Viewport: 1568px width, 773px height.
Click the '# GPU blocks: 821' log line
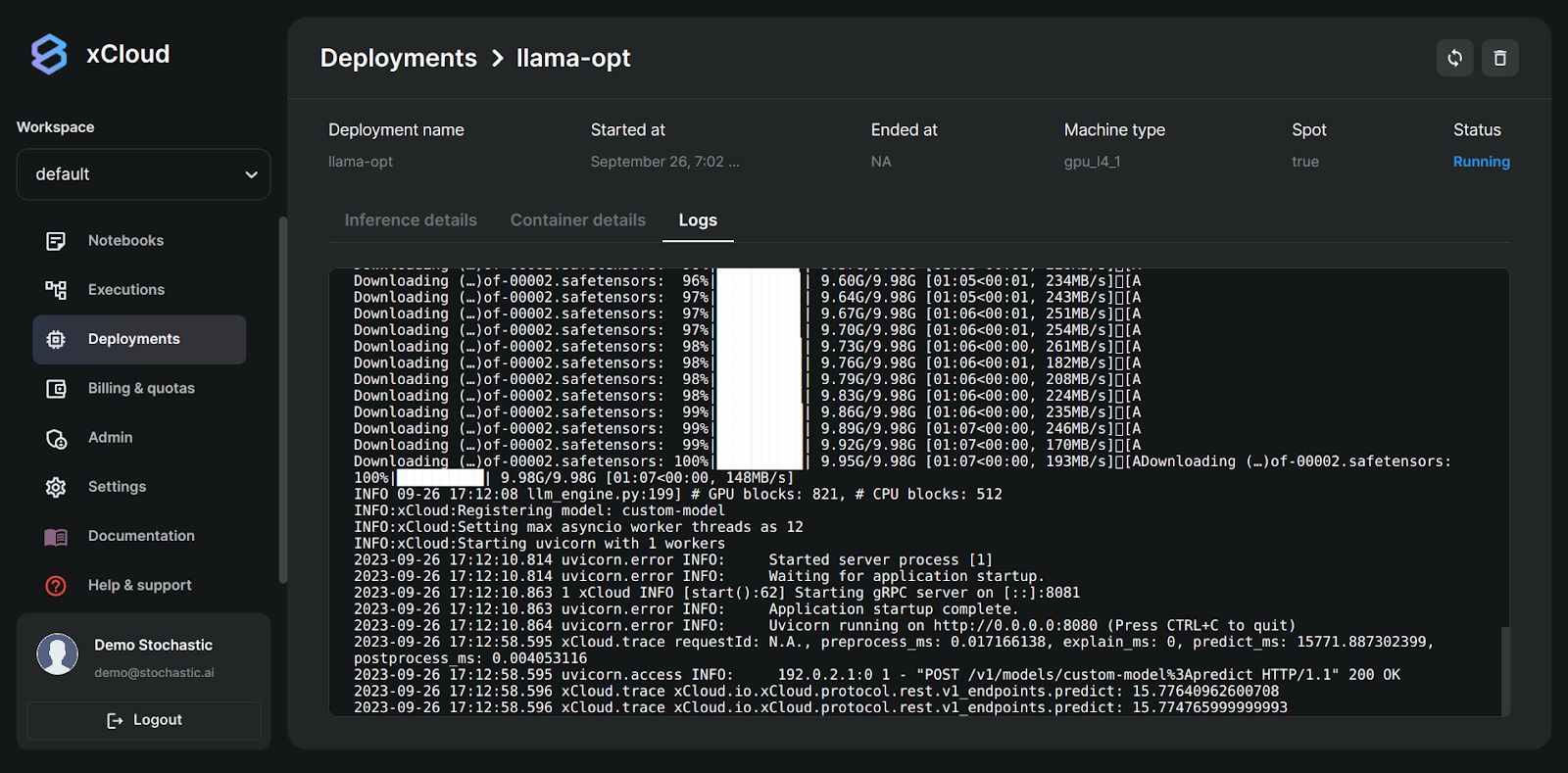coord(678,495)
